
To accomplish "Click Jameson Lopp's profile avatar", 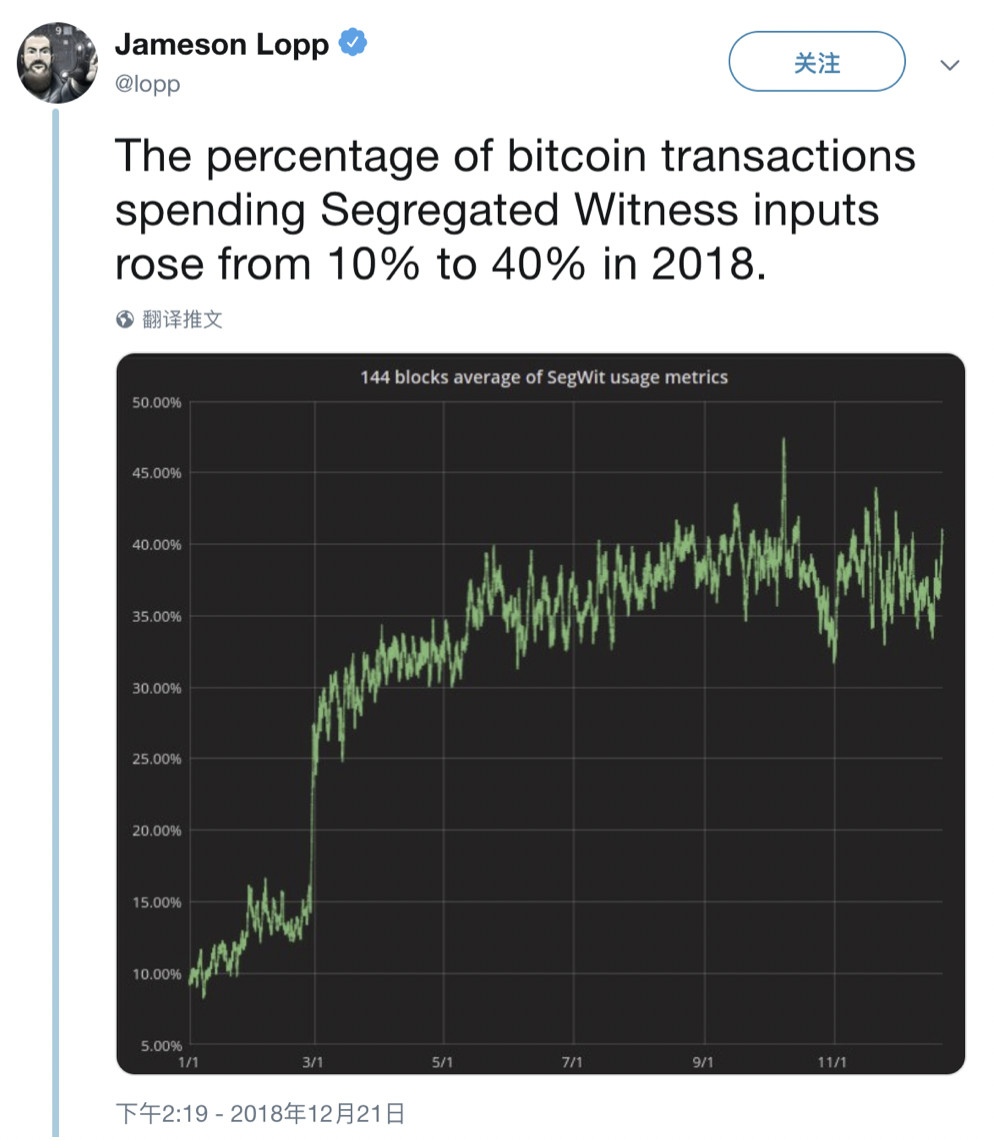I will pyautogui.click(x=58, y=63).
